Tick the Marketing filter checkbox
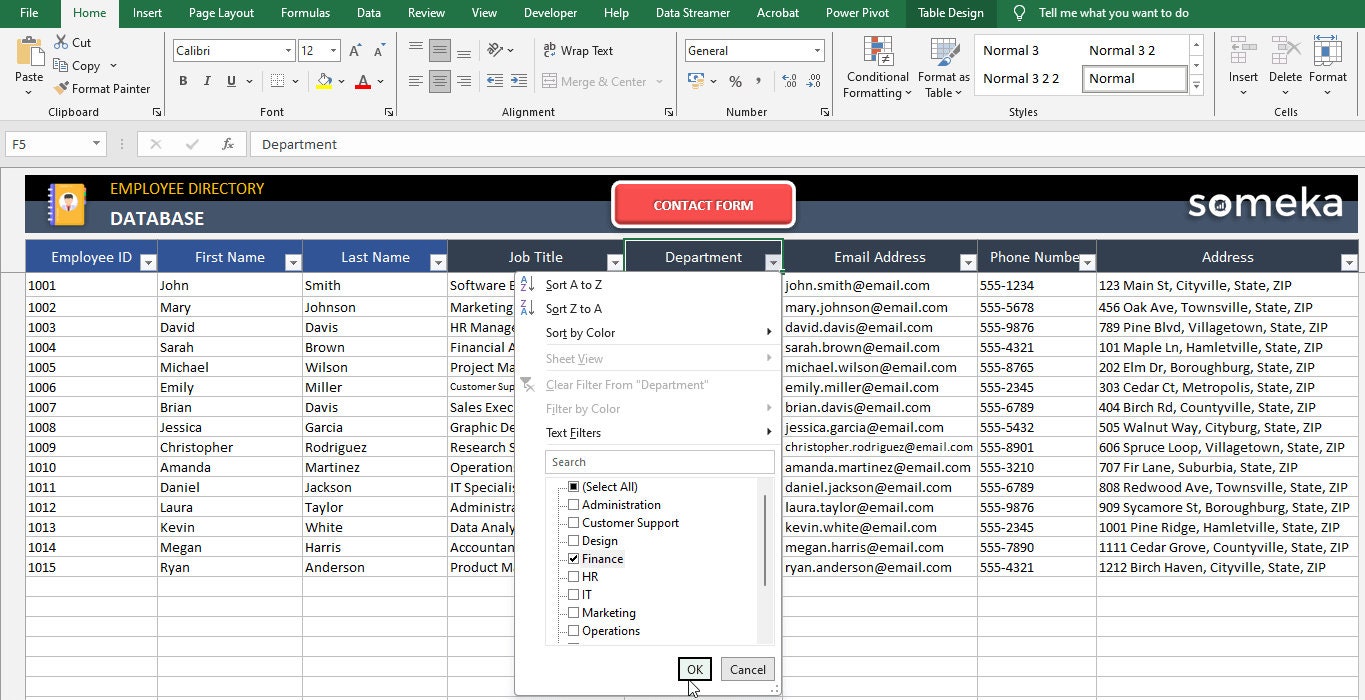 [574, 613]
